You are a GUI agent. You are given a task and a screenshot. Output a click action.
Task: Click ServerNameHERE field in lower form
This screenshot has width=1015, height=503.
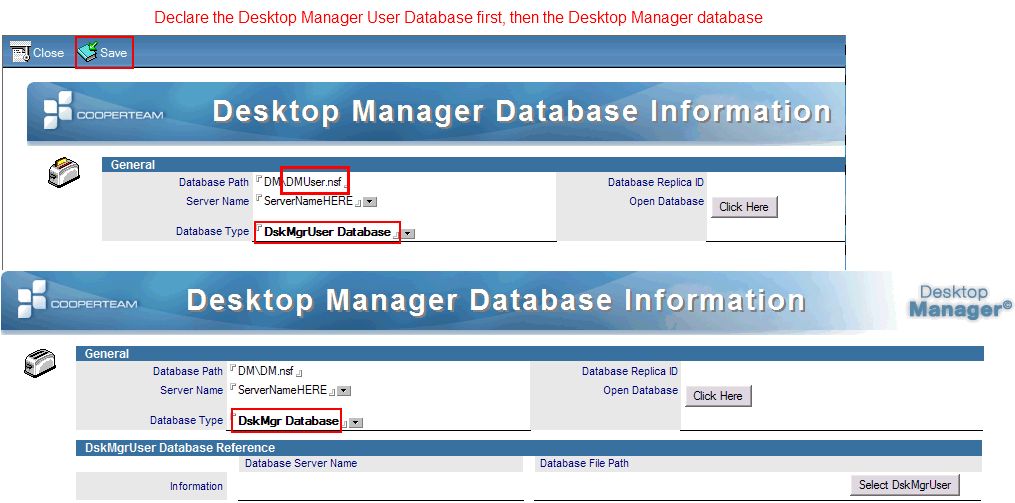click(x=283, y=390)
